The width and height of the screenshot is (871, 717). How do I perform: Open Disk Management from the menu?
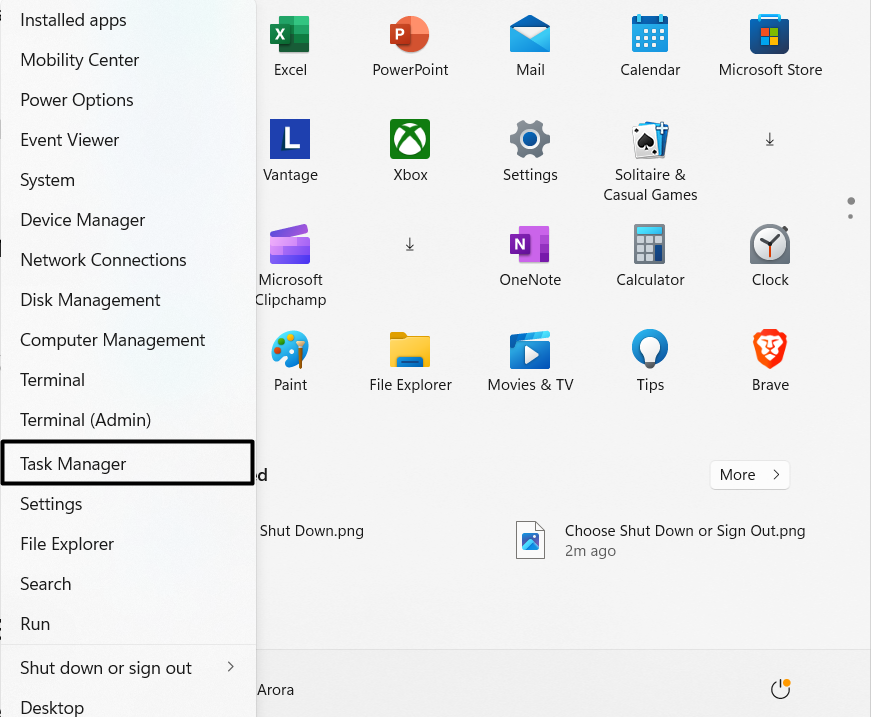[x=90, y=300]
